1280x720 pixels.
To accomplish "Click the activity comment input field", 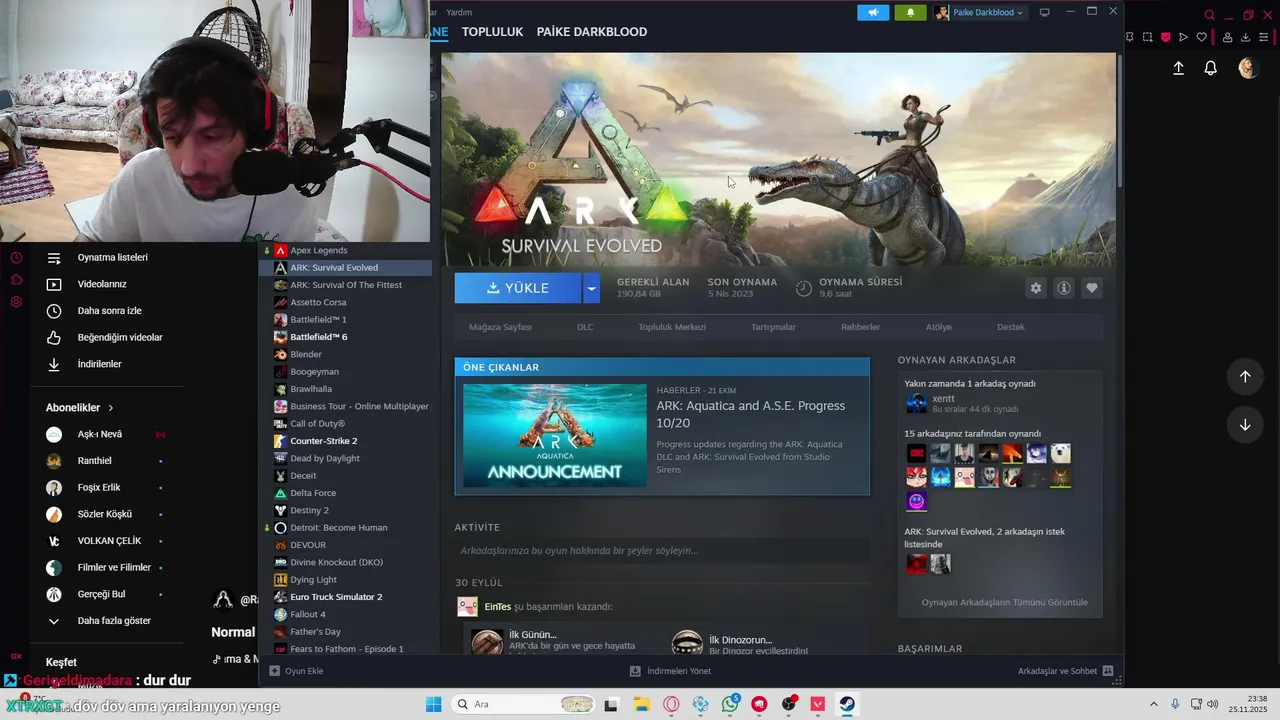I will click(x=662, y=551).
